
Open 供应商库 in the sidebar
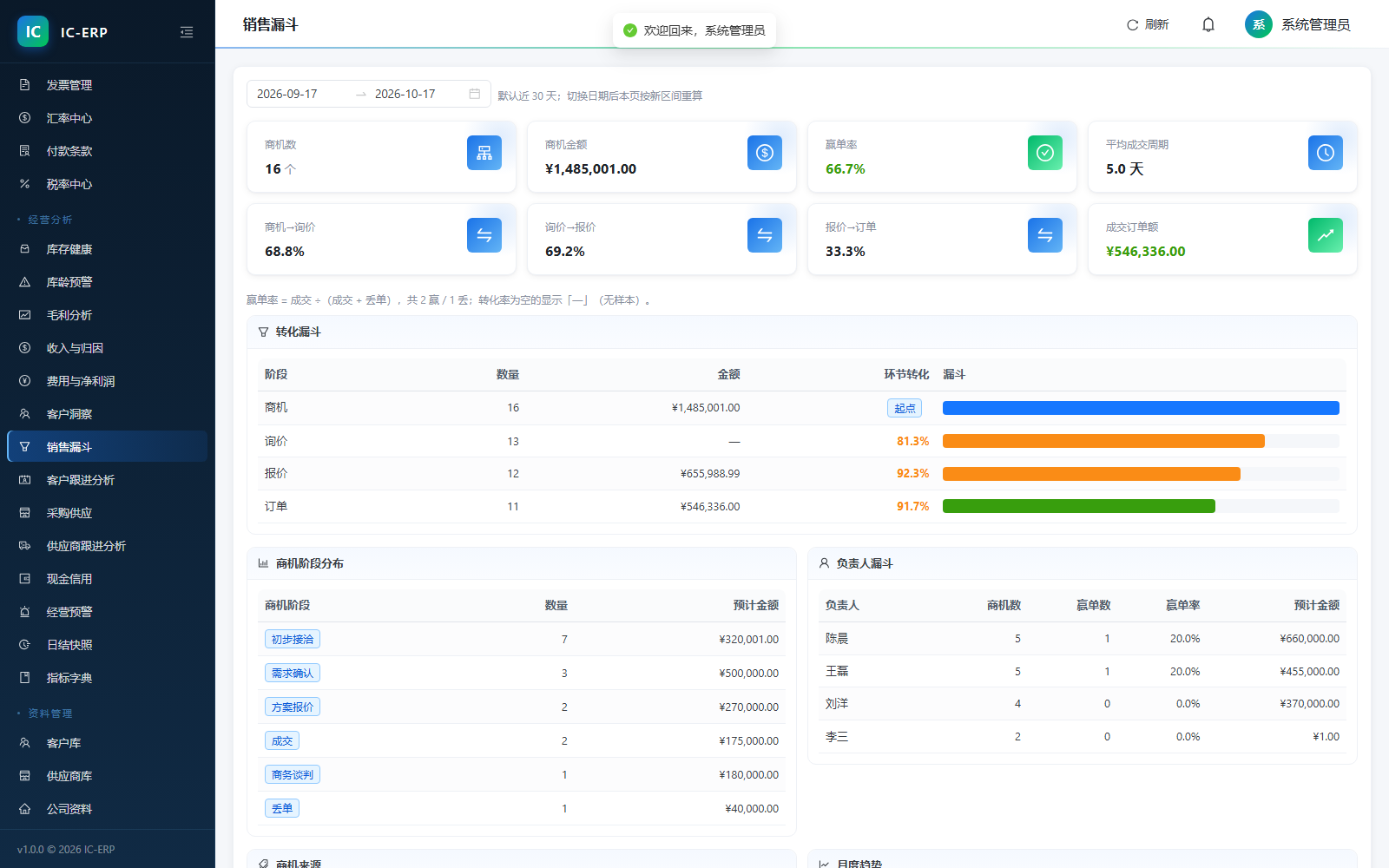click(108, 776)
